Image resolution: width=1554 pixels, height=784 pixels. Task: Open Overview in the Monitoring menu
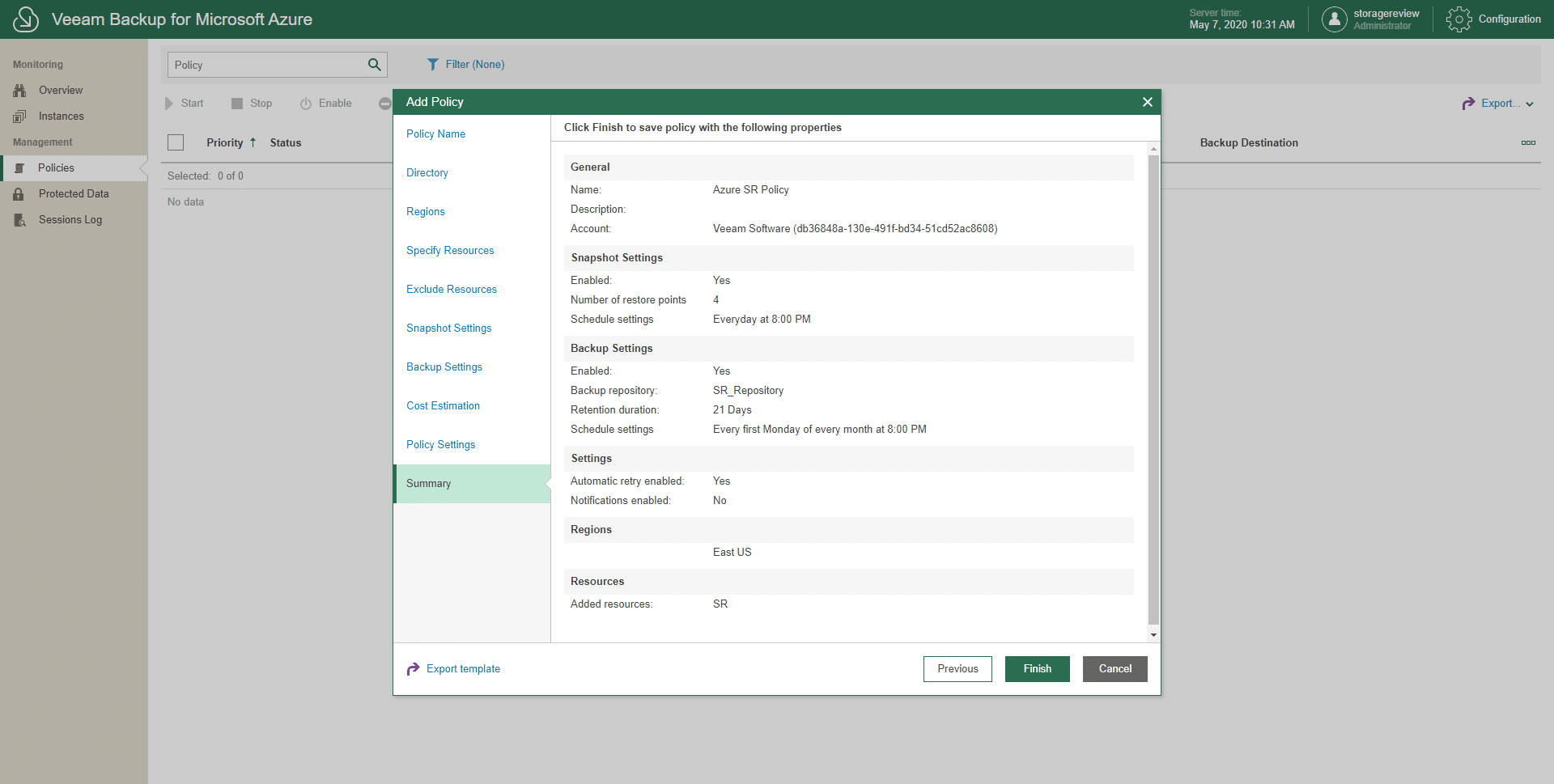61,91
